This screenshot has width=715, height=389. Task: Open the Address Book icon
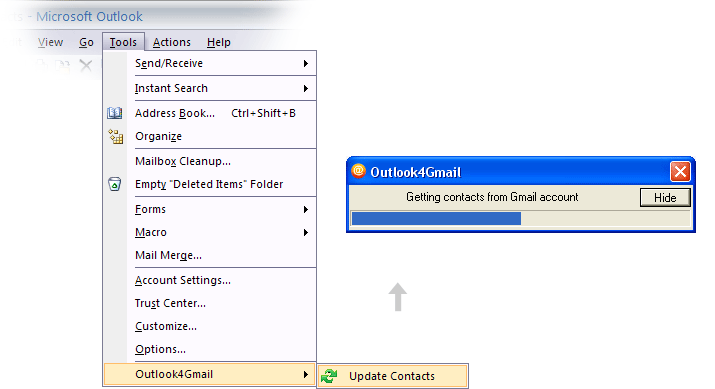pos(114,113)
